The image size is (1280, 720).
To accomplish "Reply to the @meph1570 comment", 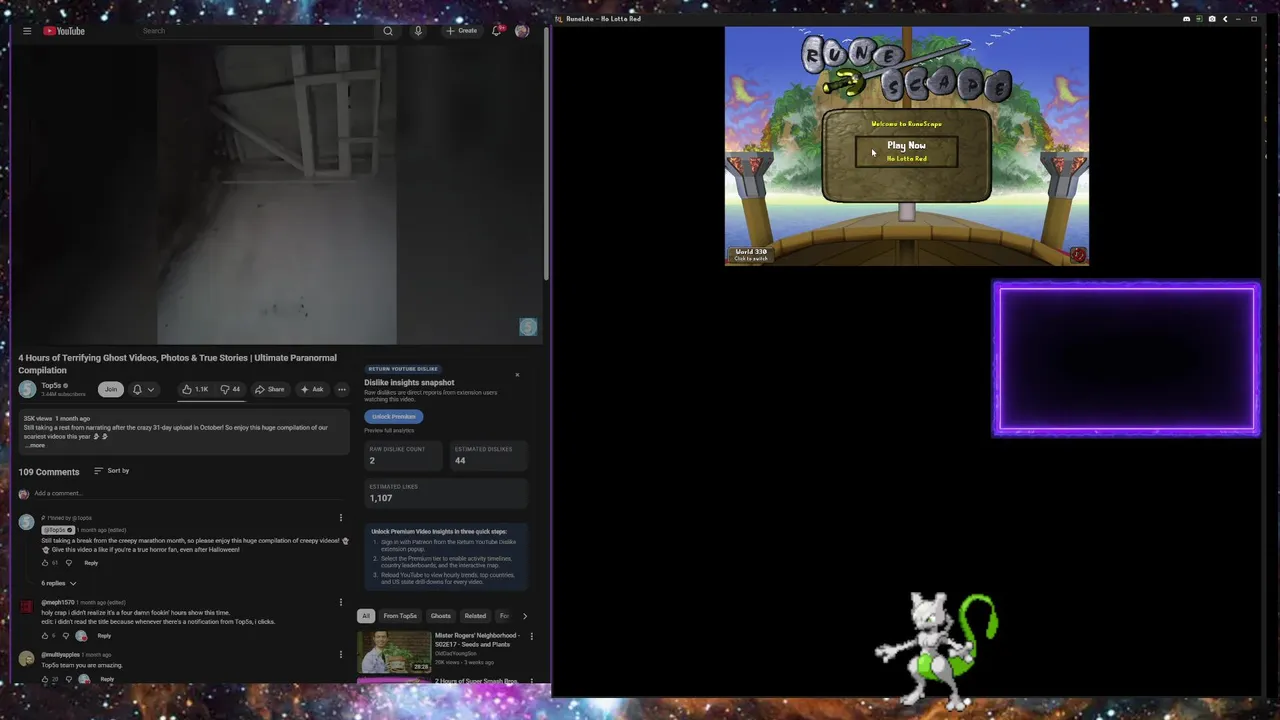I will pos(104,636).
